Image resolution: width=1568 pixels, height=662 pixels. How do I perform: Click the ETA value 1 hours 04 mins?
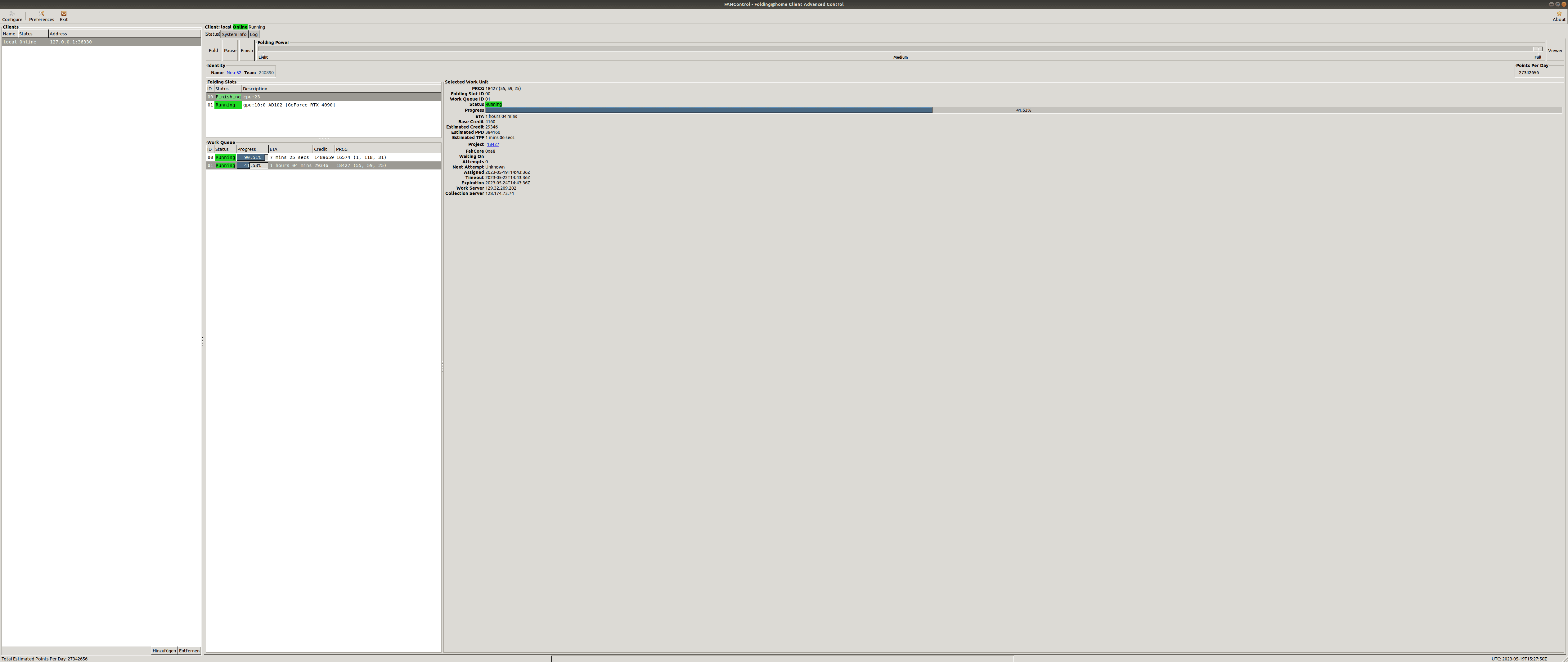click(x=501, y=116)
